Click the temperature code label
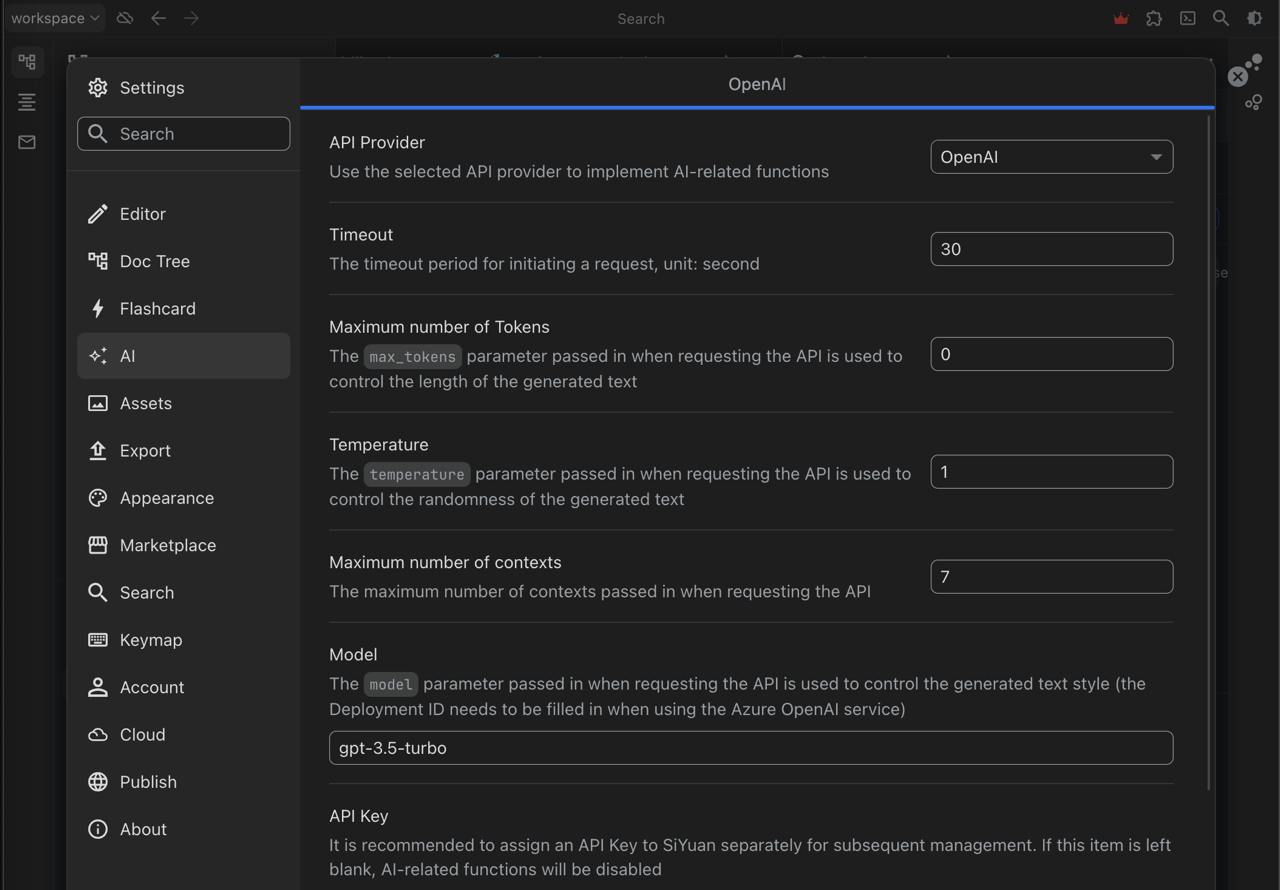Image resolution: width=1280 pixels, height=890 pixels. tap(417, 474)
